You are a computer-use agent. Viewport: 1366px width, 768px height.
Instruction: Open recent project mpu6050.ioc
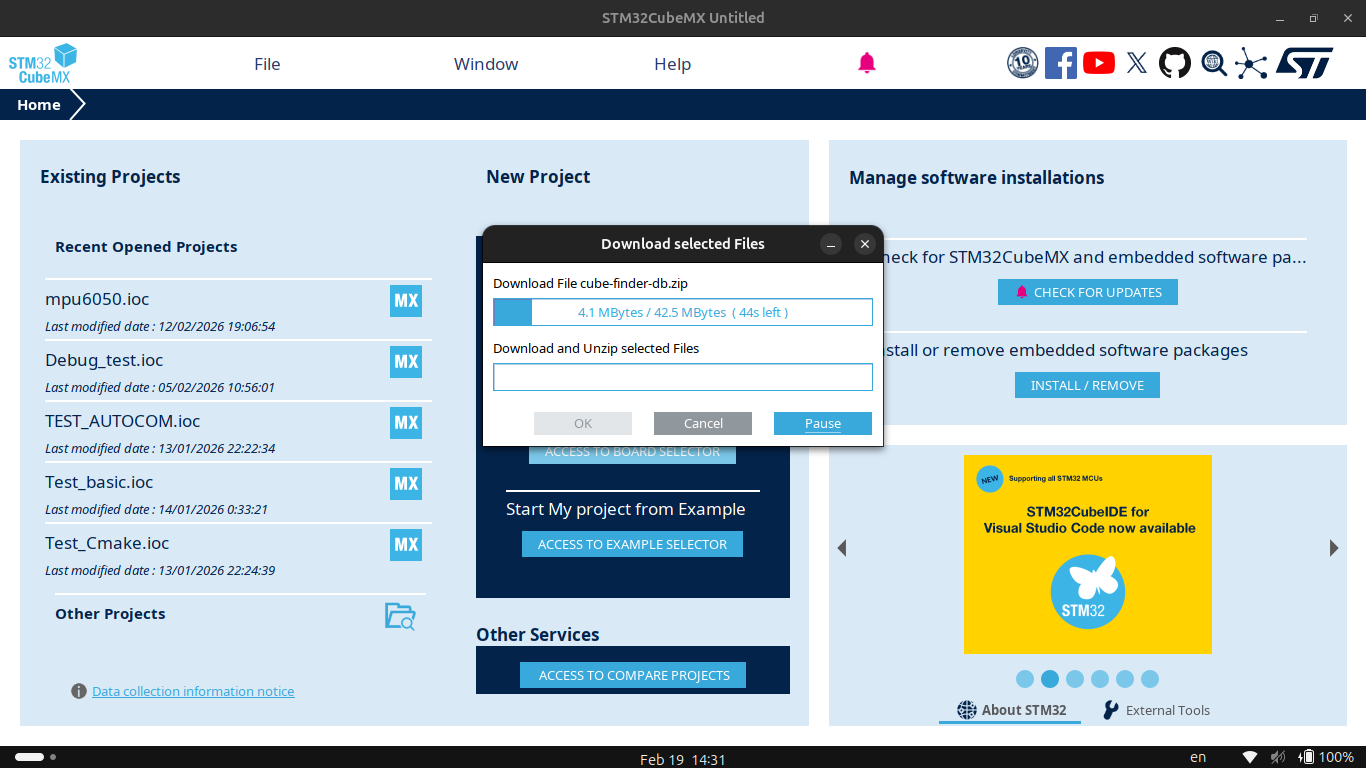[97, 299]
